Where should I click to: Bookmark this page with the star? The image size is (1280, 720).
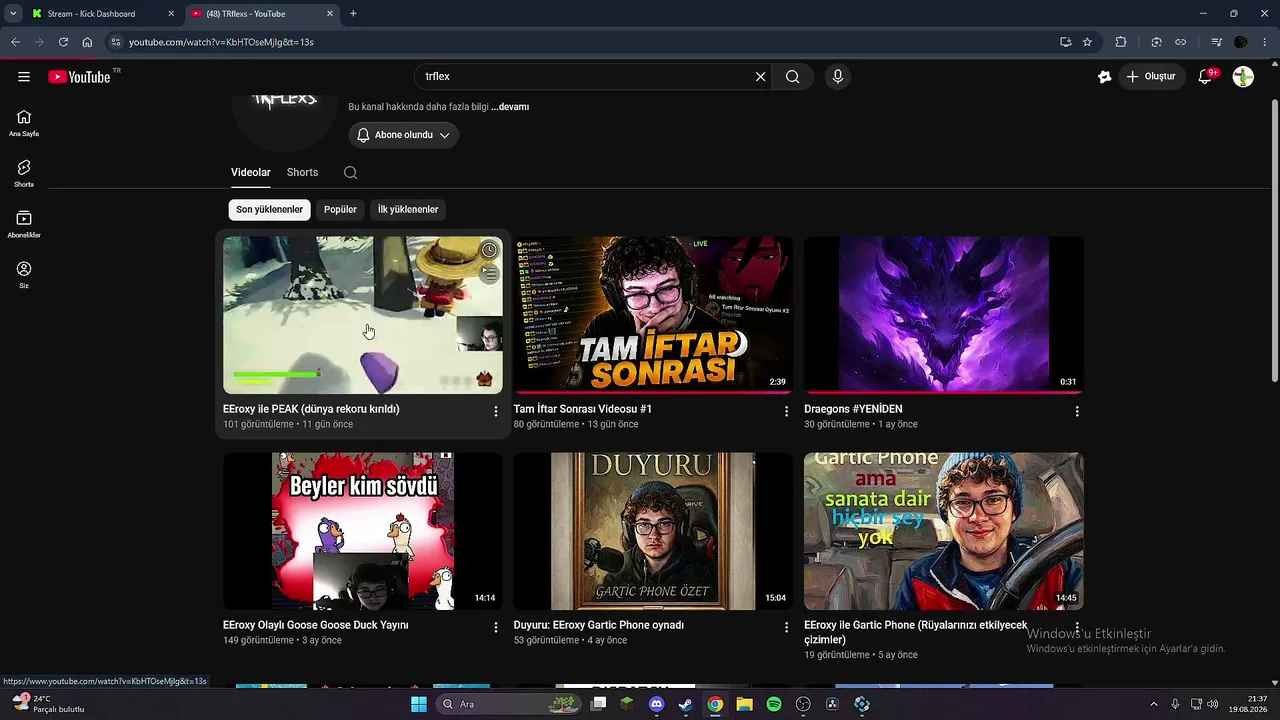coord(1087,42)
